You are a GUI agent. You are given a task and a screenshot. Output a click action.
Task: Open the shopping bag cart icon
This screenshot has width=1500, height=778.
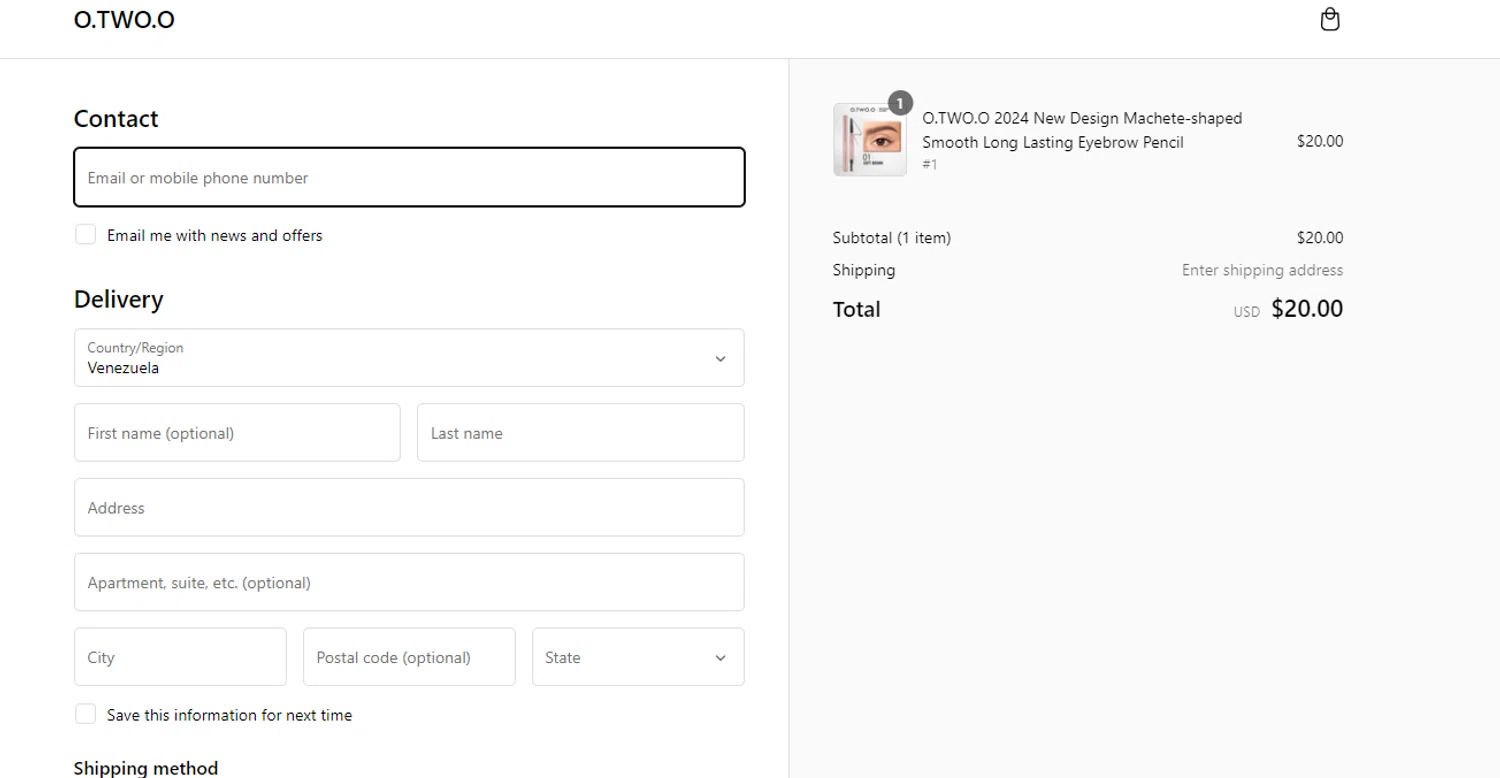coord(1329,19)
